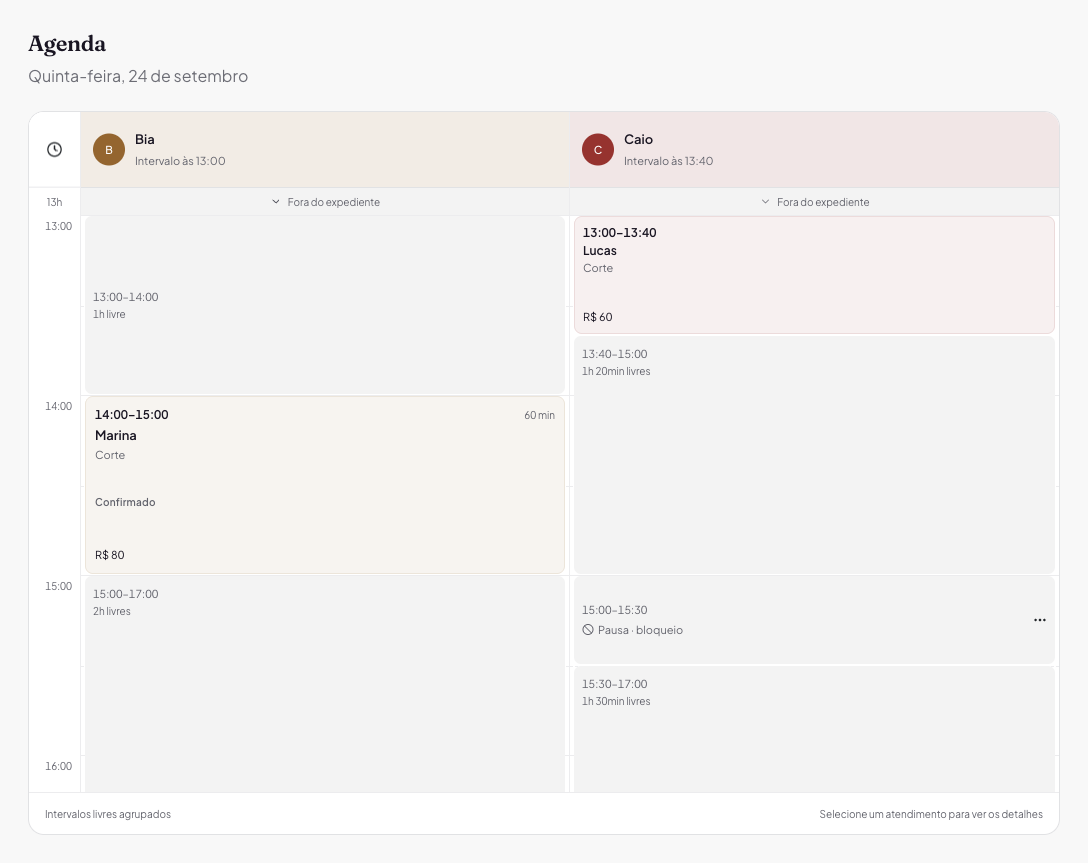Image resolution: width=1088 pixels, height=863 pixels.
Task: Open Bia's brown avatar
Action: [x=109, y=150]
